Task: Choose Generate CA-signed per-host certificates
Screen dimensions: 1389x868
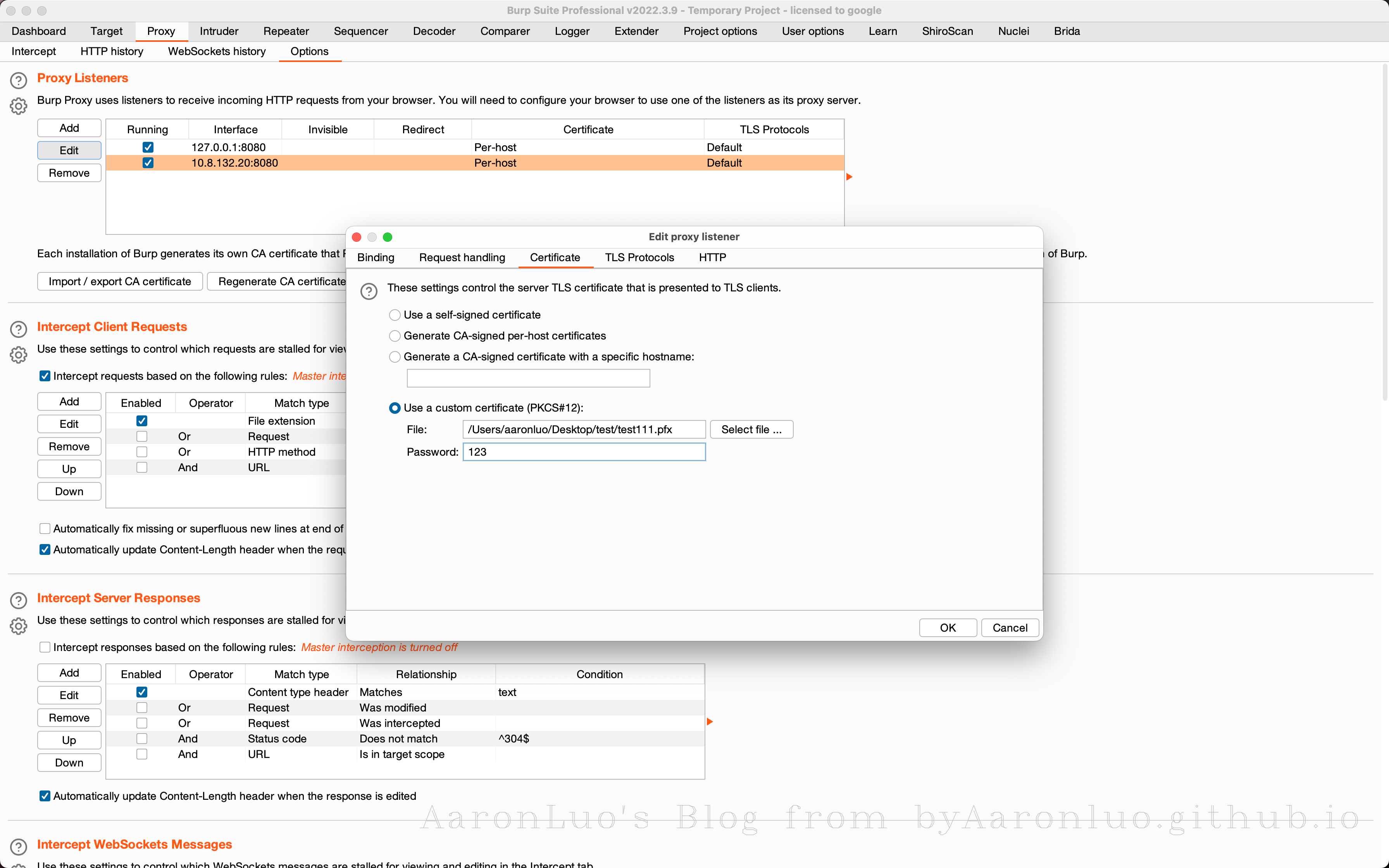Action: (395, 336)
